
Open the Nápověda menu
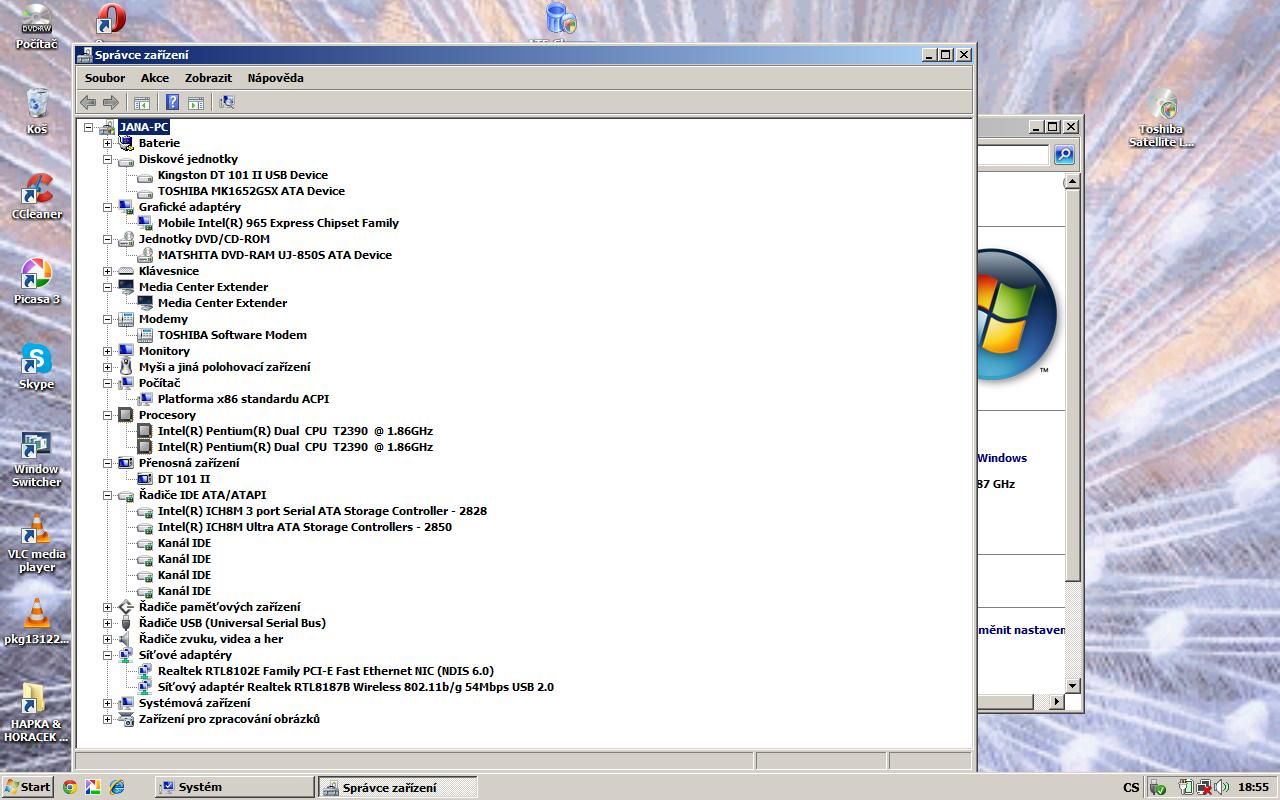[x=276, y=78]
